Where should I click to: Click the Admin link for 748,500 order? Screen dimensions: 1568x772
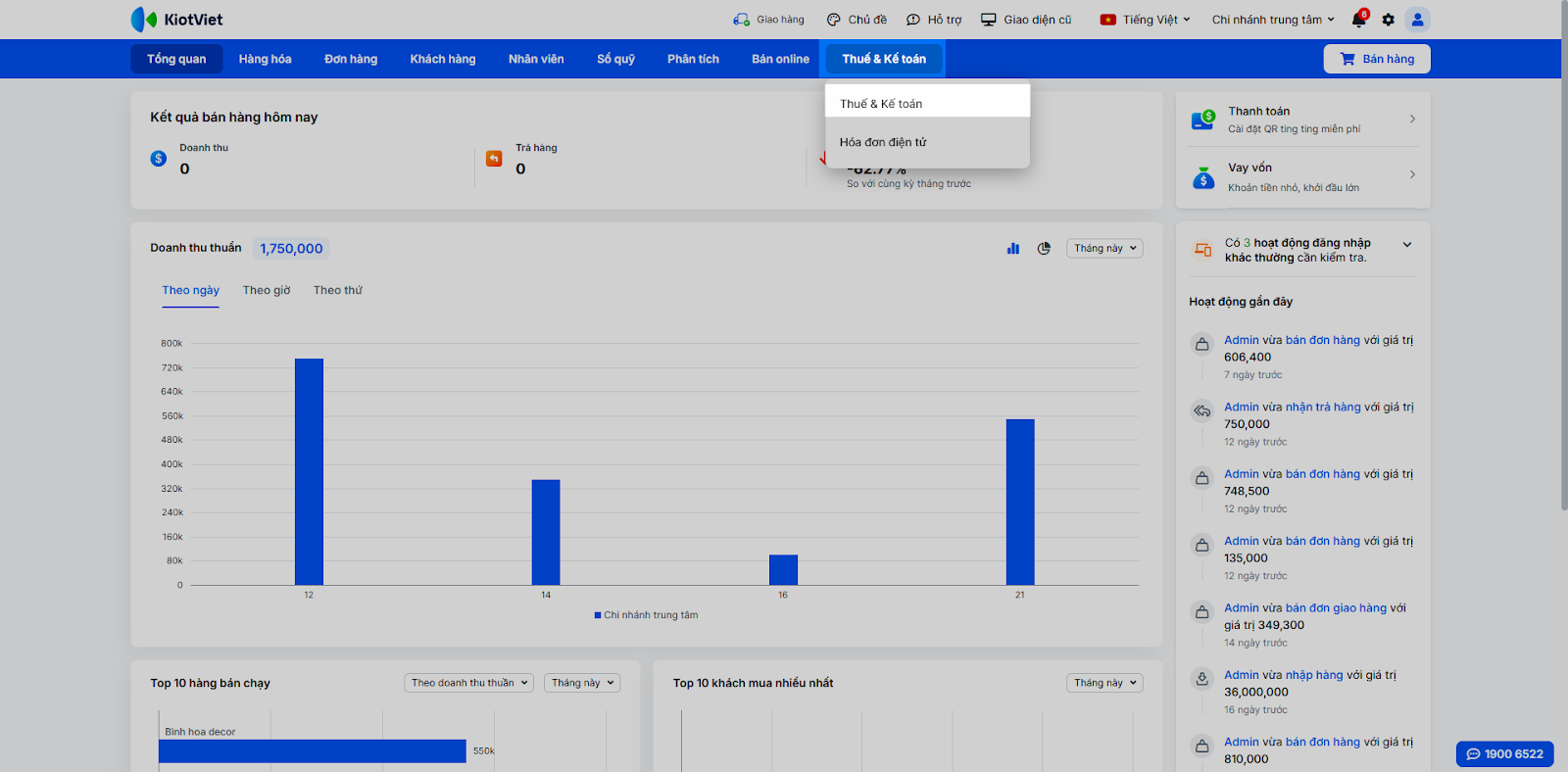coord(1242,474)
